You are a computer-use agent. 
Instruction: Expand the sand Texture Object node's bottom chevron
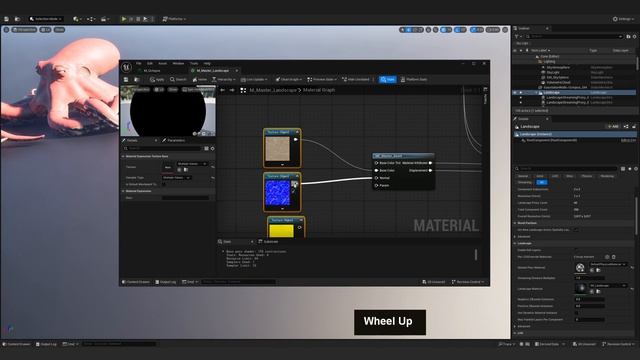coord(282,164)
